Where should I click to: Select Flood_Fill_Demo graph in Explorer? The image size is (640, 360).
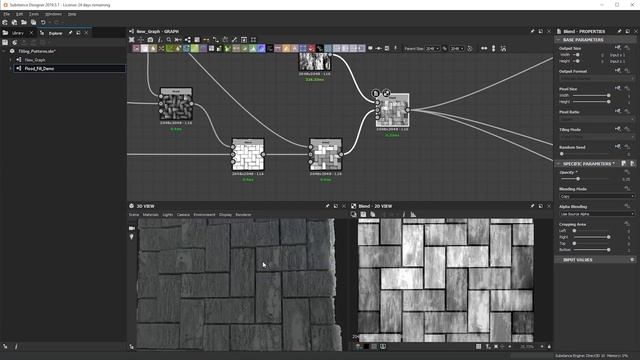click(39, 69)
